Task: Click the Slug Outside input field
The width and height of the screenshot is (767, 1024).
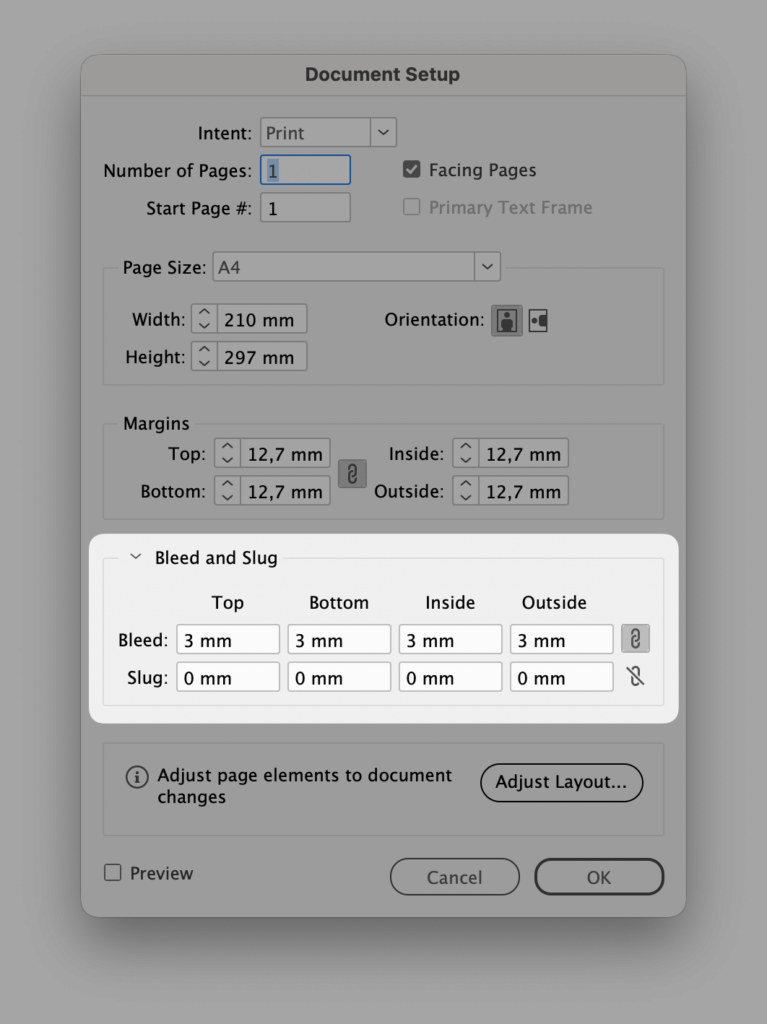Action: click(x=561, y=678)
